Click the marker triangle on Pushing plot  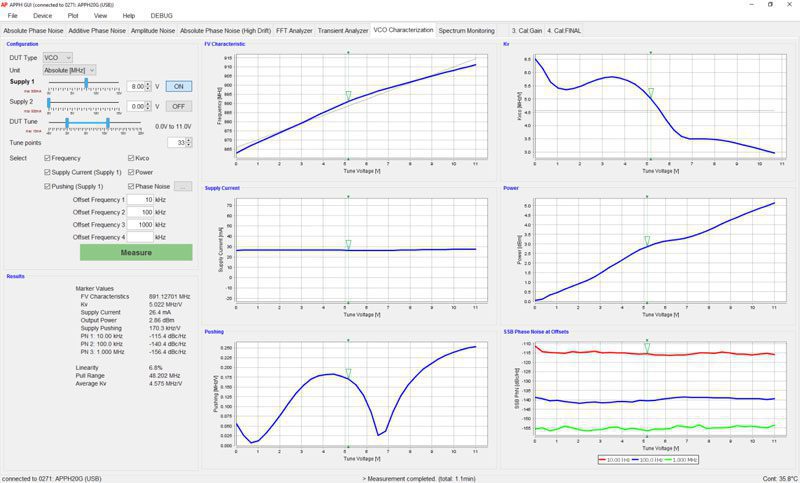coord(348,373)
